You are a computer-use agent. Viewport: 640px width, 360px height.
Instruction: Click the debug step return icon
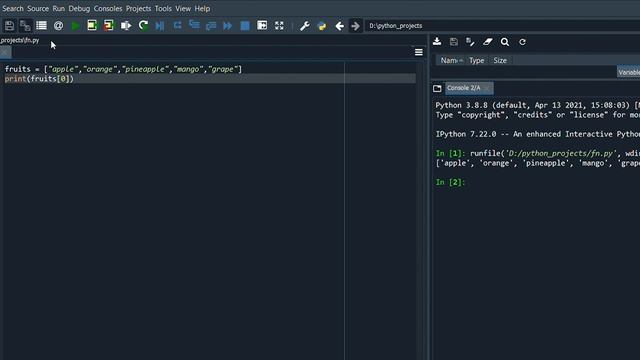211,26
